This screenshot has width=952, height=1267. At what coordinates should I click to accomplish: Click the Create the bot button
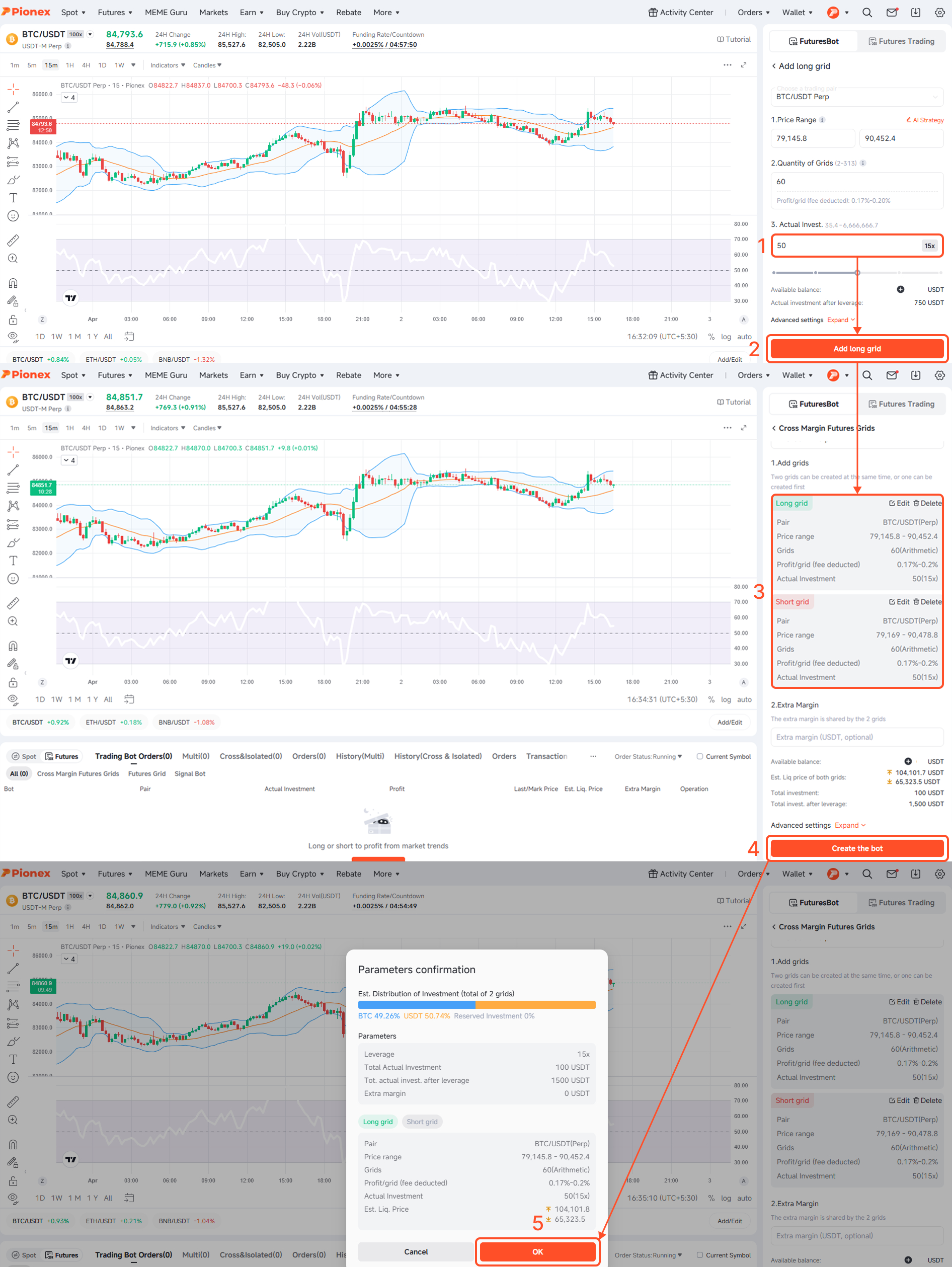(857, 848)
